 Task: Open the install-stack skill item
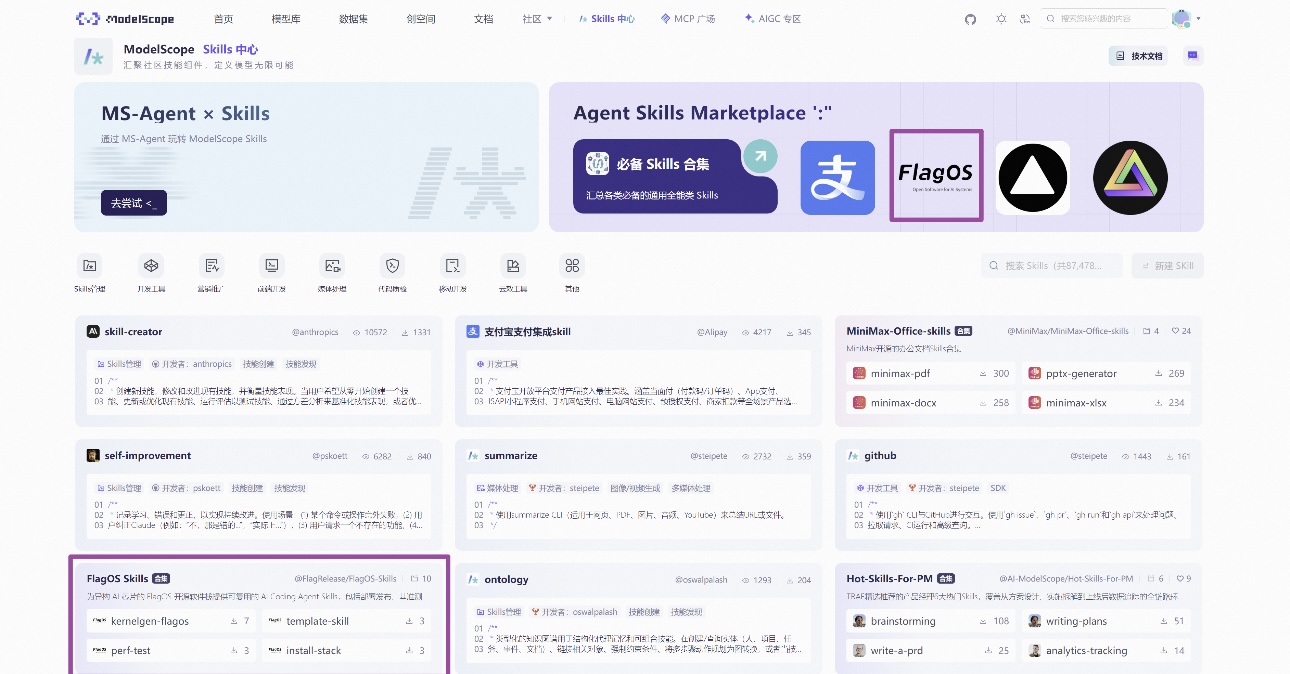point(346,650)
